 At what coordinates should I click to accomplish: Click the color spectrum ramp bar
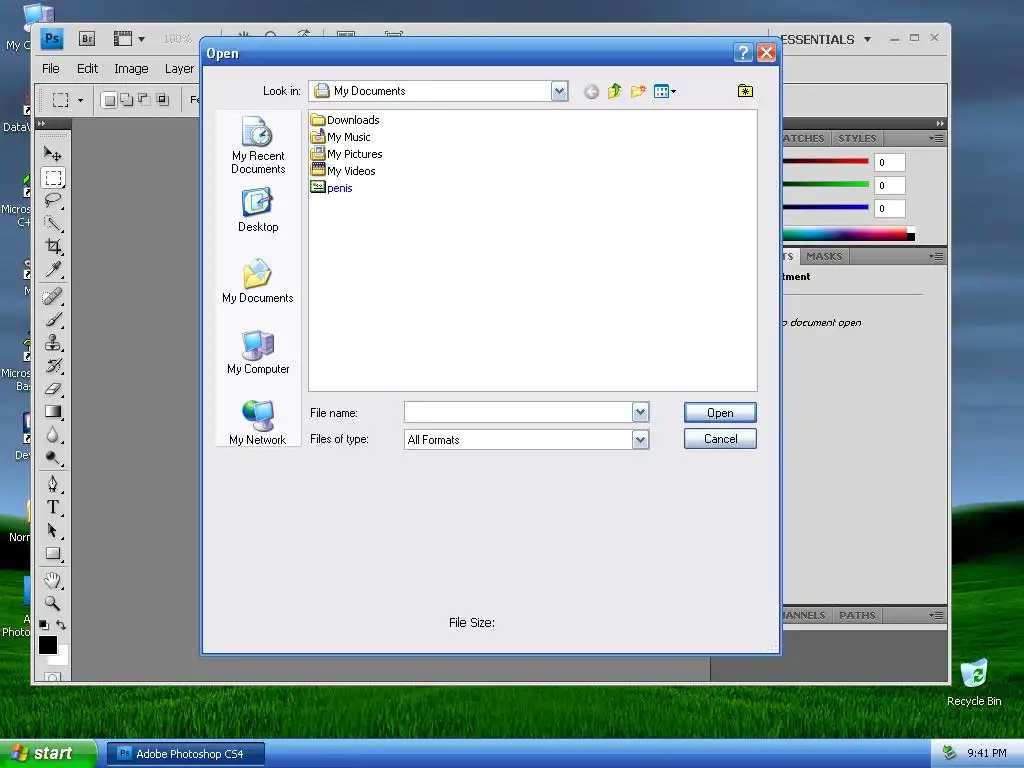tap(848, 234)
